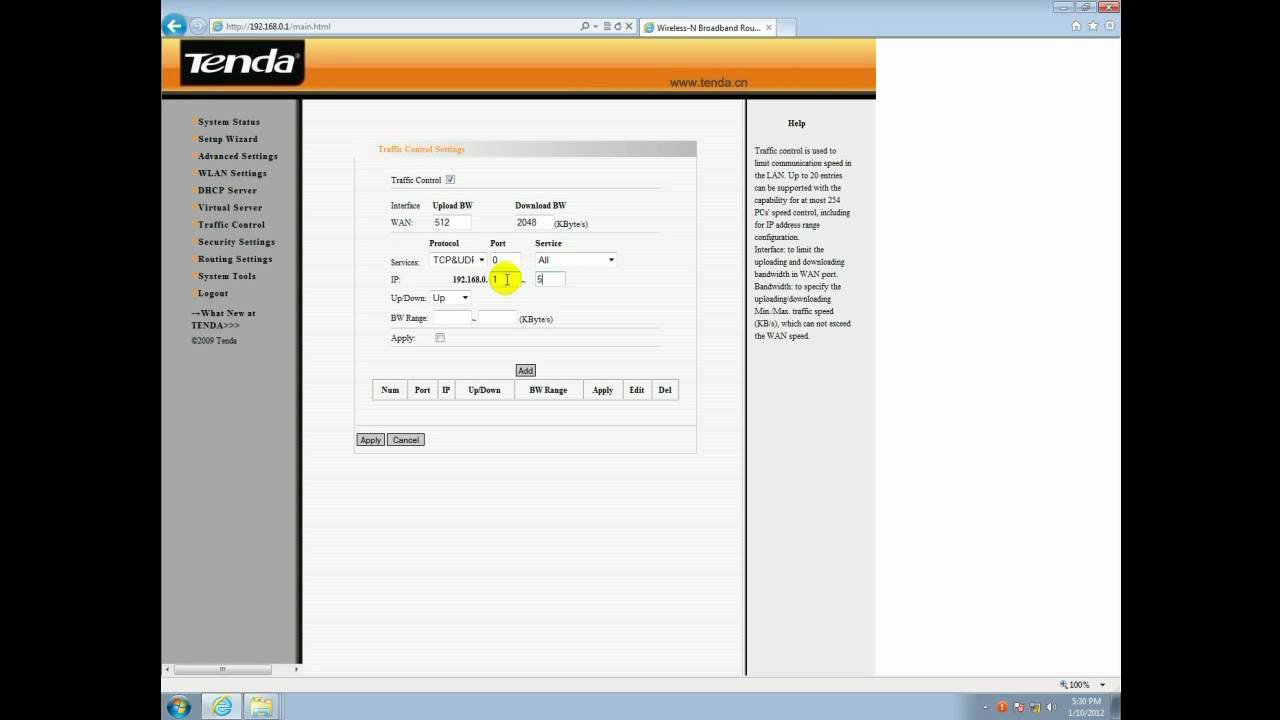Stop loading with the address bar X
Image resolution: width=1280 pixels, height=720 pixels.
(x=629, y=27)
